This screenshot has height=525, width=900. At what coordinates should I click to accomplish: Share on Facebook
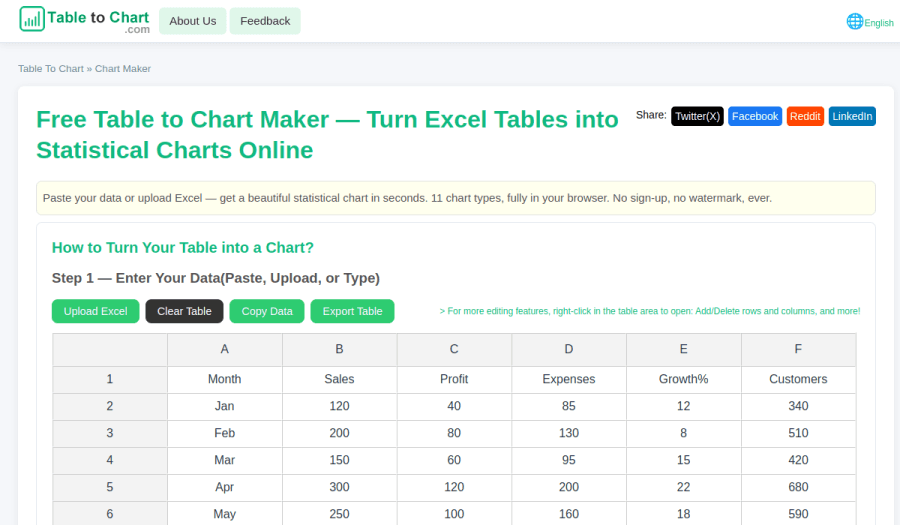tap(755, 116)
